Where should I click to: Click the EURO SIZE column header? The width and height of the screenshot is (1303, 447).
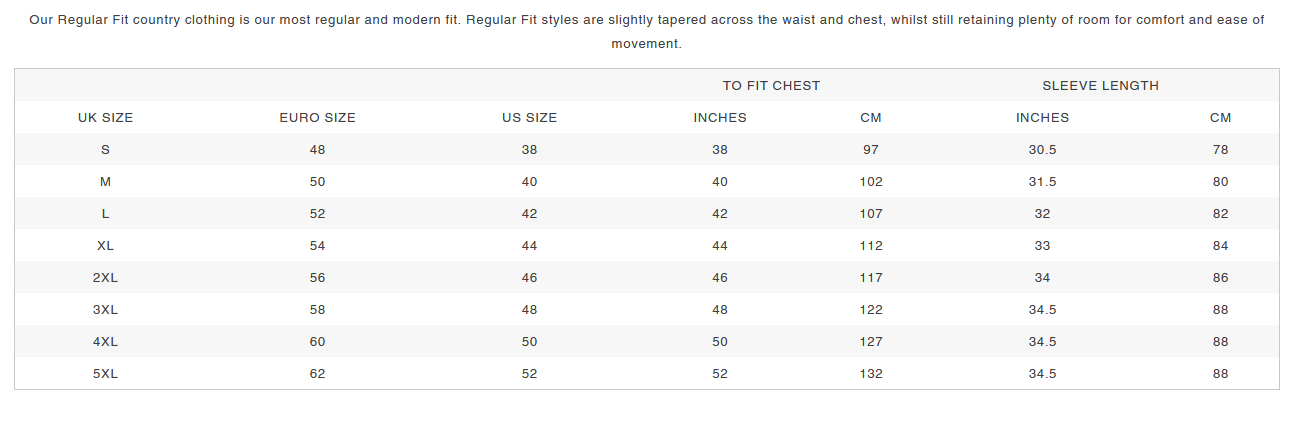tap(317, 117)
